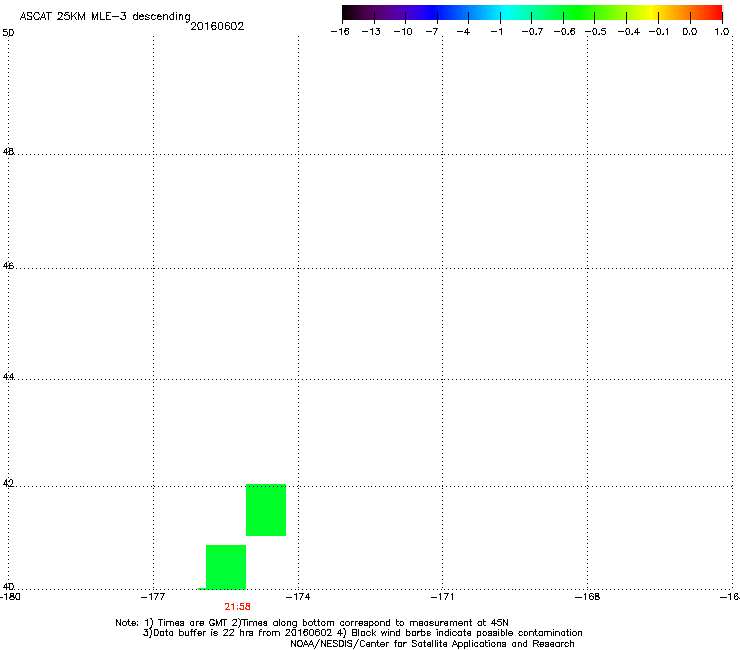
Task: Click the longitude label -171
Action: click(x=443, y=597)
